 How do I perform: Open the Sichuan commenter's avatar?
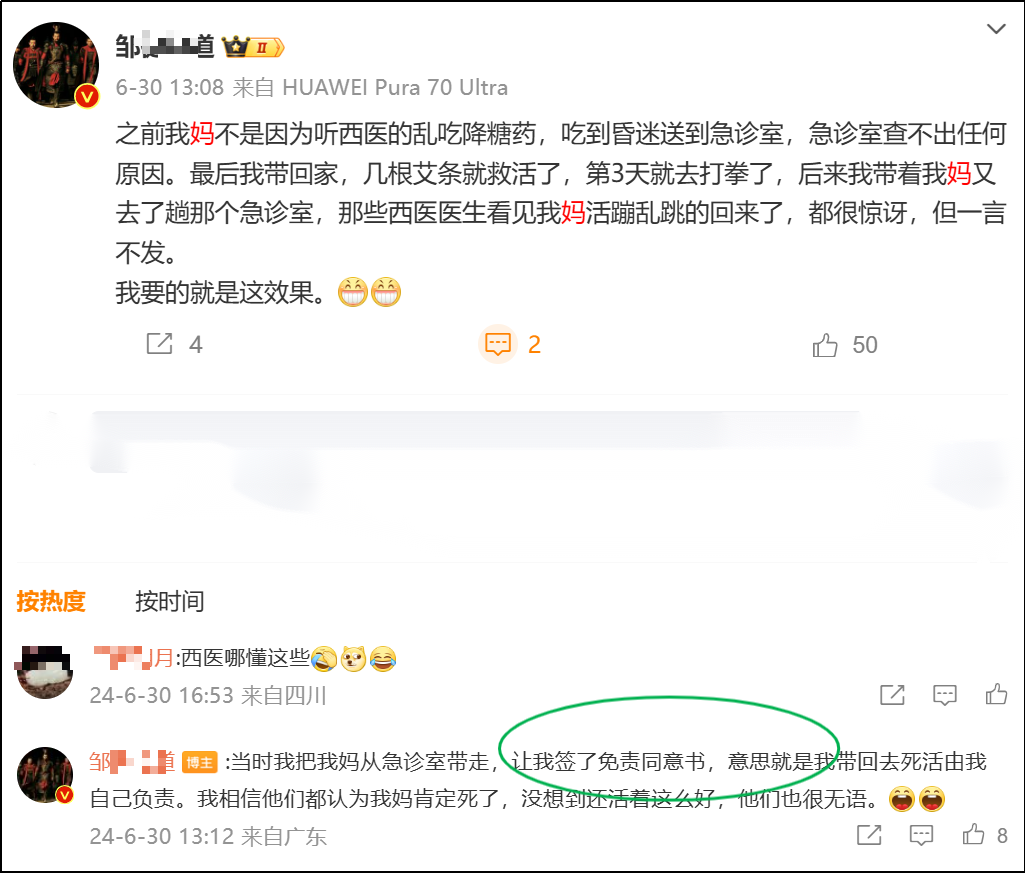(44, 672)
